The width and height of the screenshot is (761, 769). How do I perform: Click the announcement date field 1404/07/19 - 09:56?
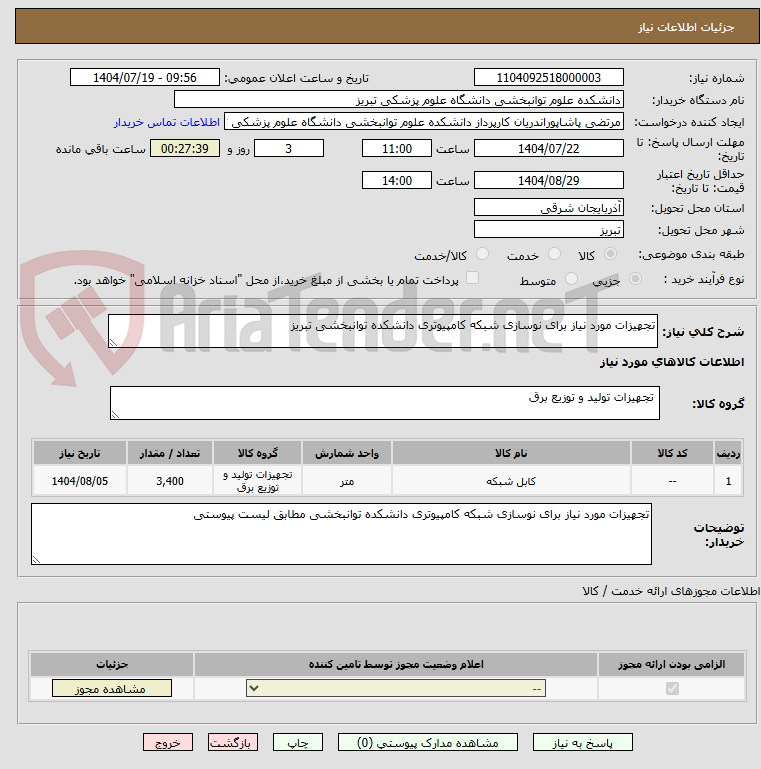(145, 77)
